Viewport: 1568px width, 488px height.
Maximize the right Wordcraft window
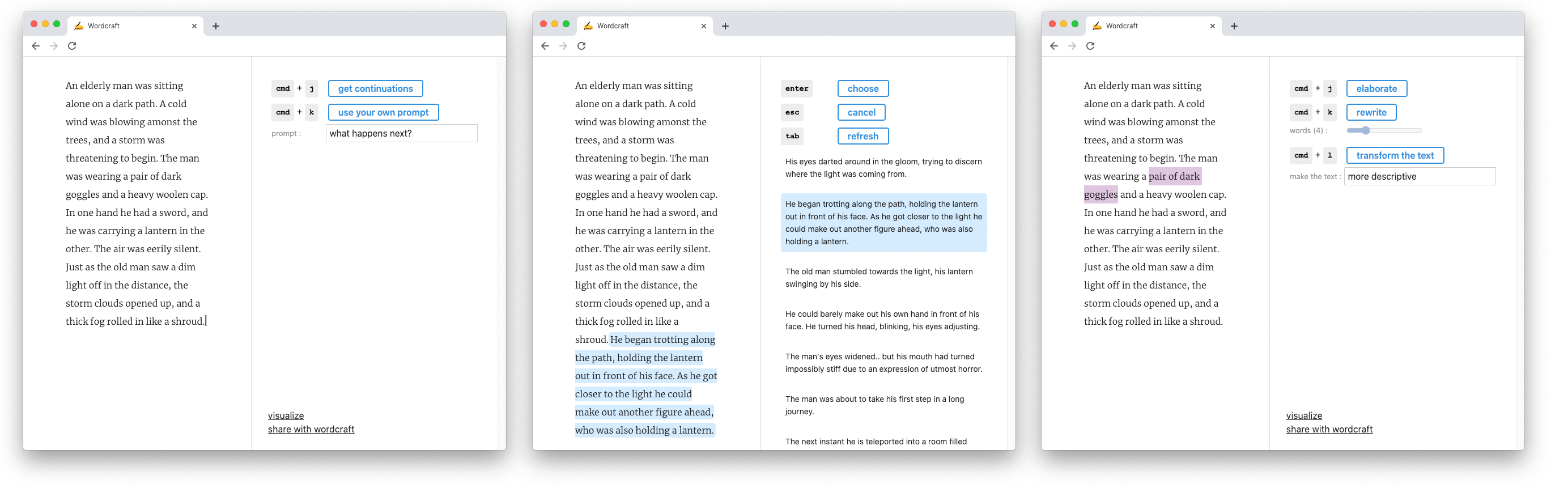(x=1075, y=24)
